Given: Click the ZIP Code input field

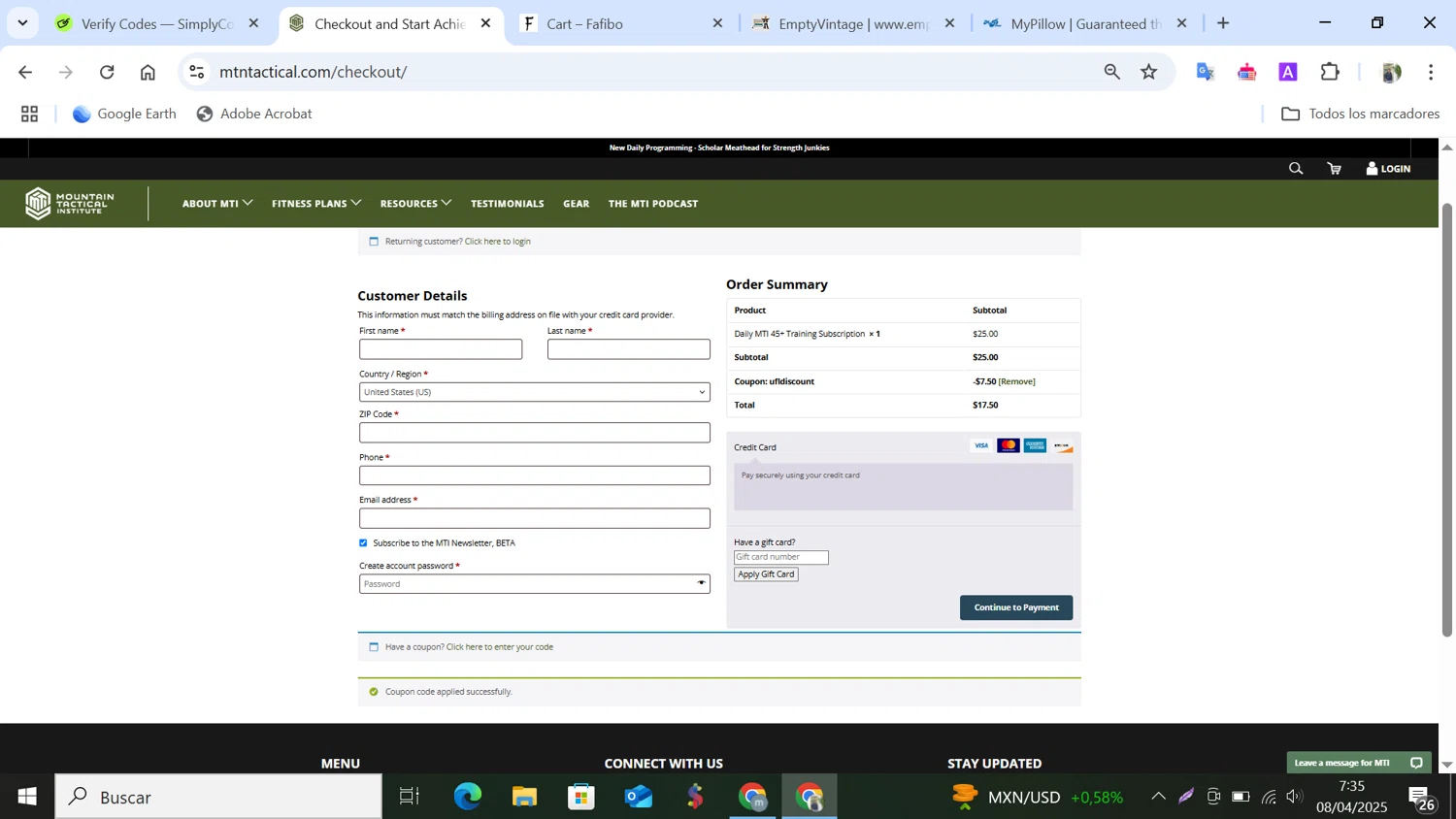Looking at the screenshot, I should 534,433.
